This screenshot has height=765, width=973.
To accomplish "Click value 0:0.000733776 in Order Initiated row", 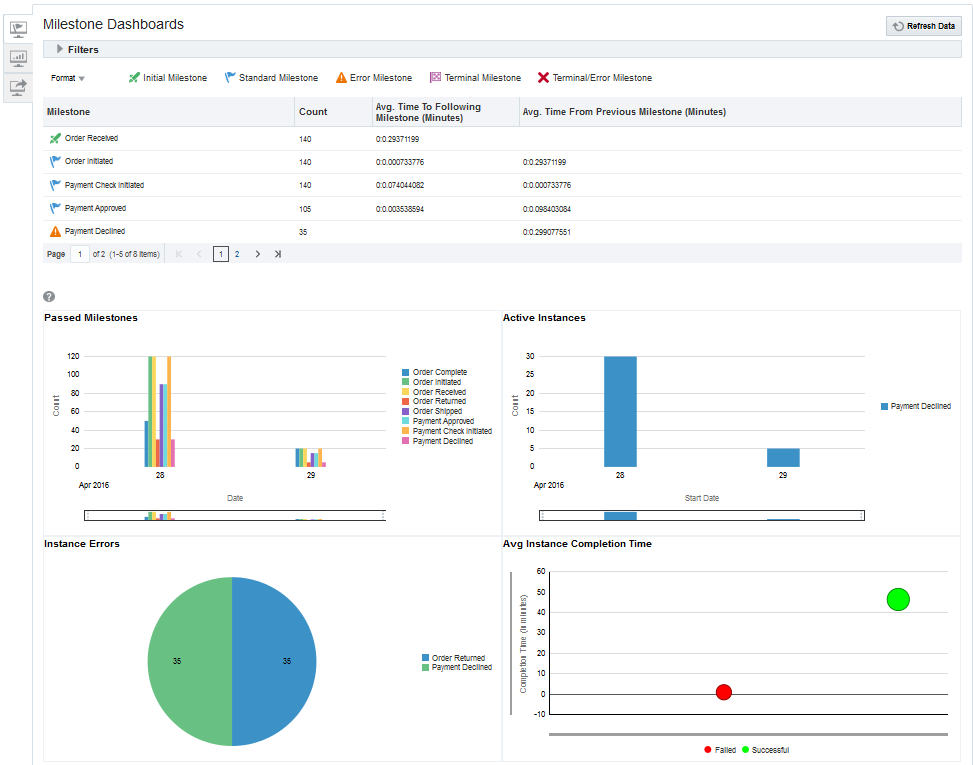I will coord(400,162).
